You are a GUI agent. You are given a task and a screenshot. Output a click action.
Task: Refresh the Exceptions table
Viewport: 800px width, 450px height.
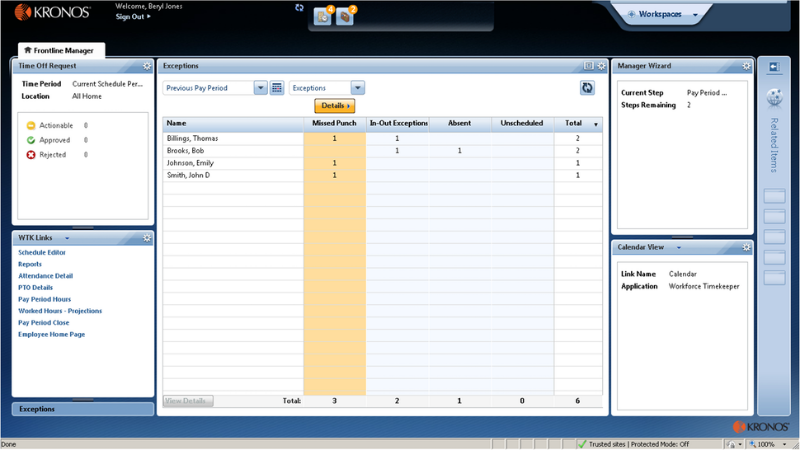[x=587, y=88]
